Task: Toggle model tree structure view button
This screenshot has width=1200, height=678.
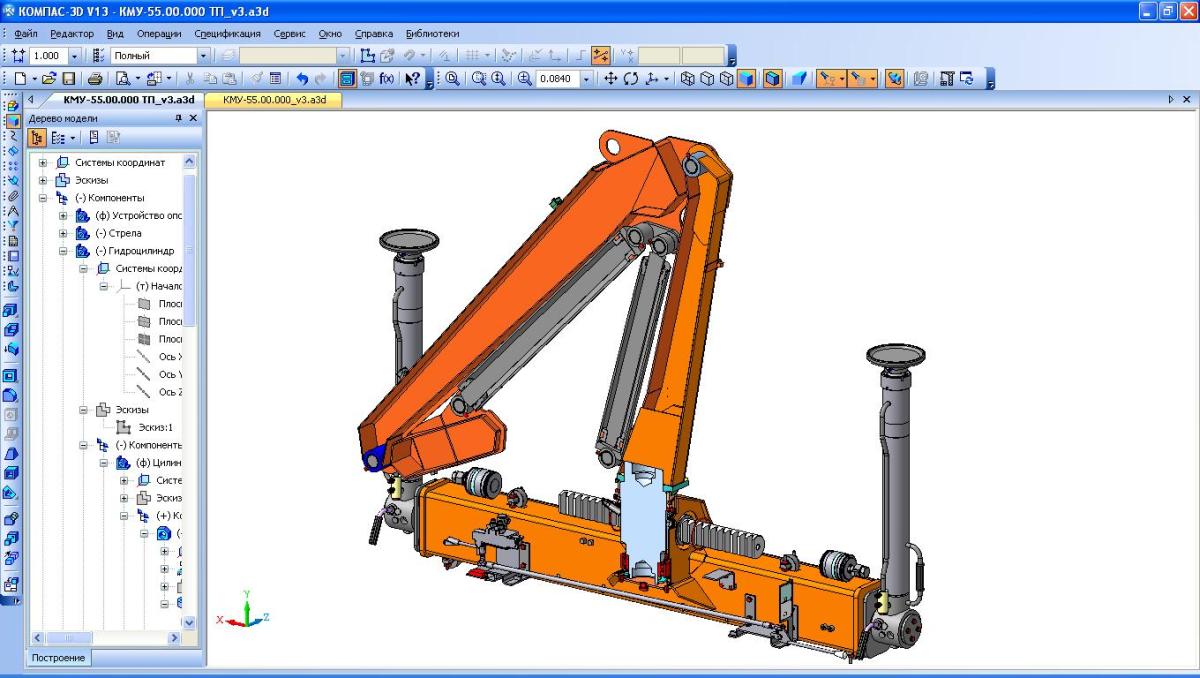Action: click(x=38, y=138)
